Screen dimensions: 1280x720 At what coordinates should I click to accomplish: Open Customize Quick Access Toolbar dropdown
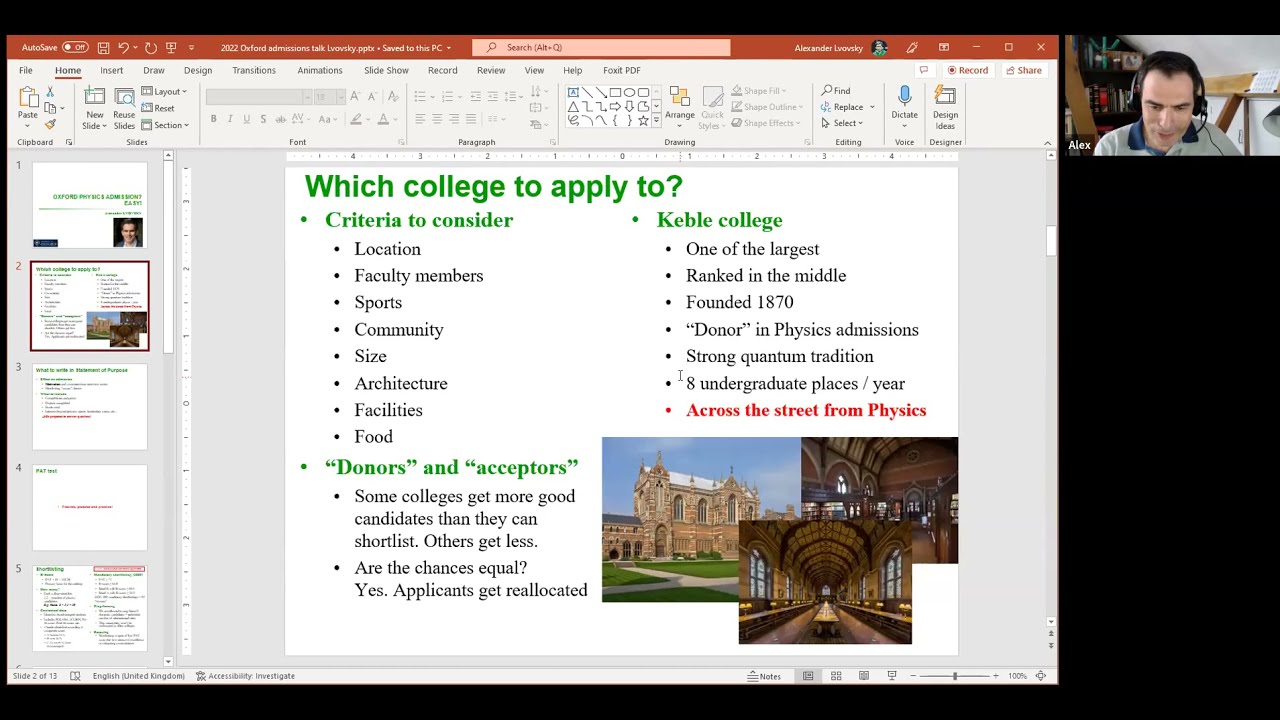[191, 47]
